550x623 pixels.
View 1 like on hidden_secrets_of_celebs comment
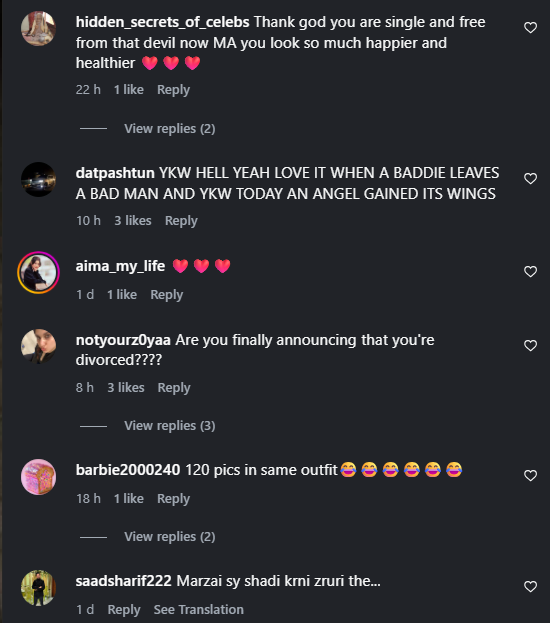click(129, 90)
